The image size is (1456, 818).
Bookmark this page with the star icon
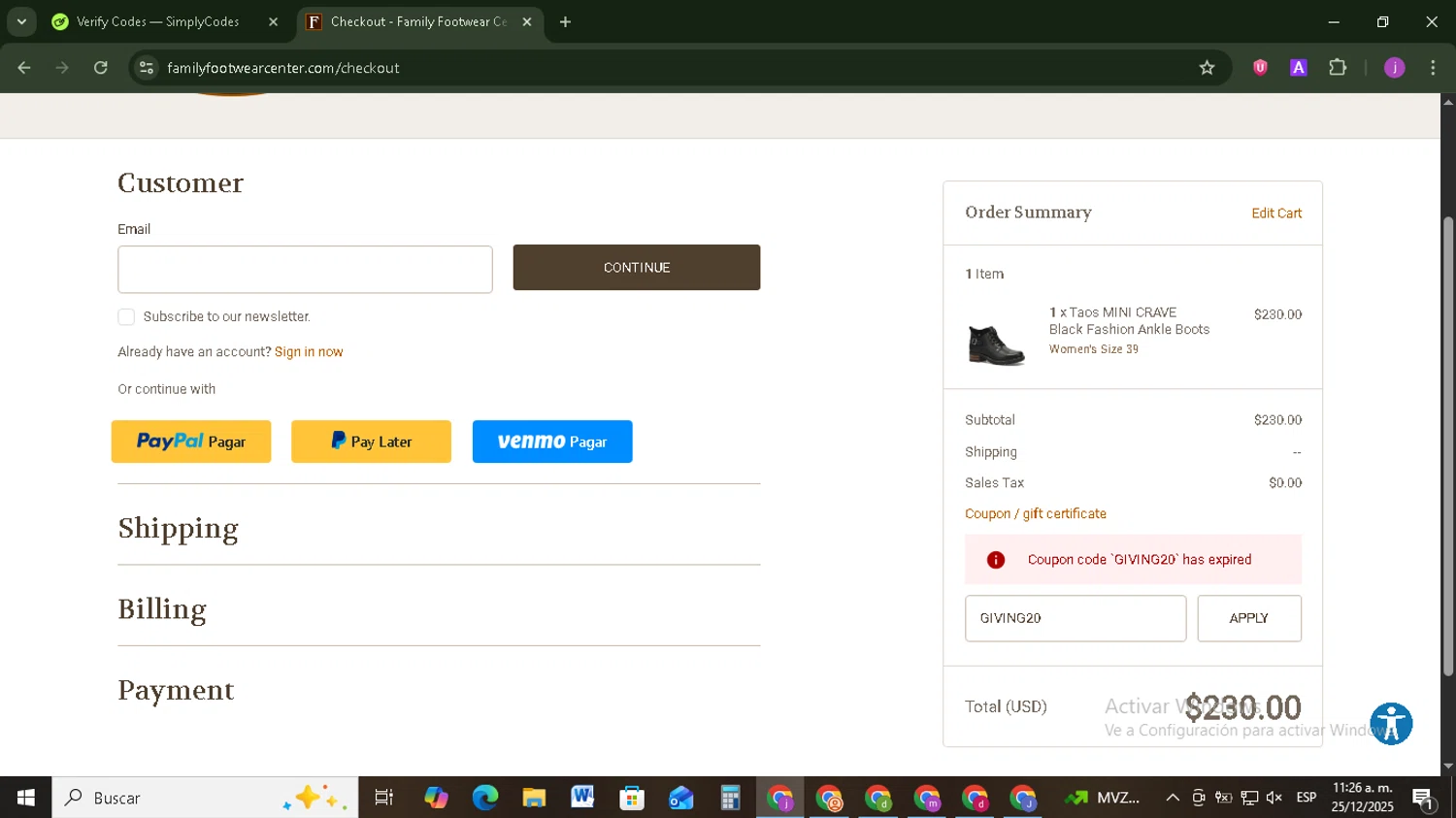point(1207,68)
